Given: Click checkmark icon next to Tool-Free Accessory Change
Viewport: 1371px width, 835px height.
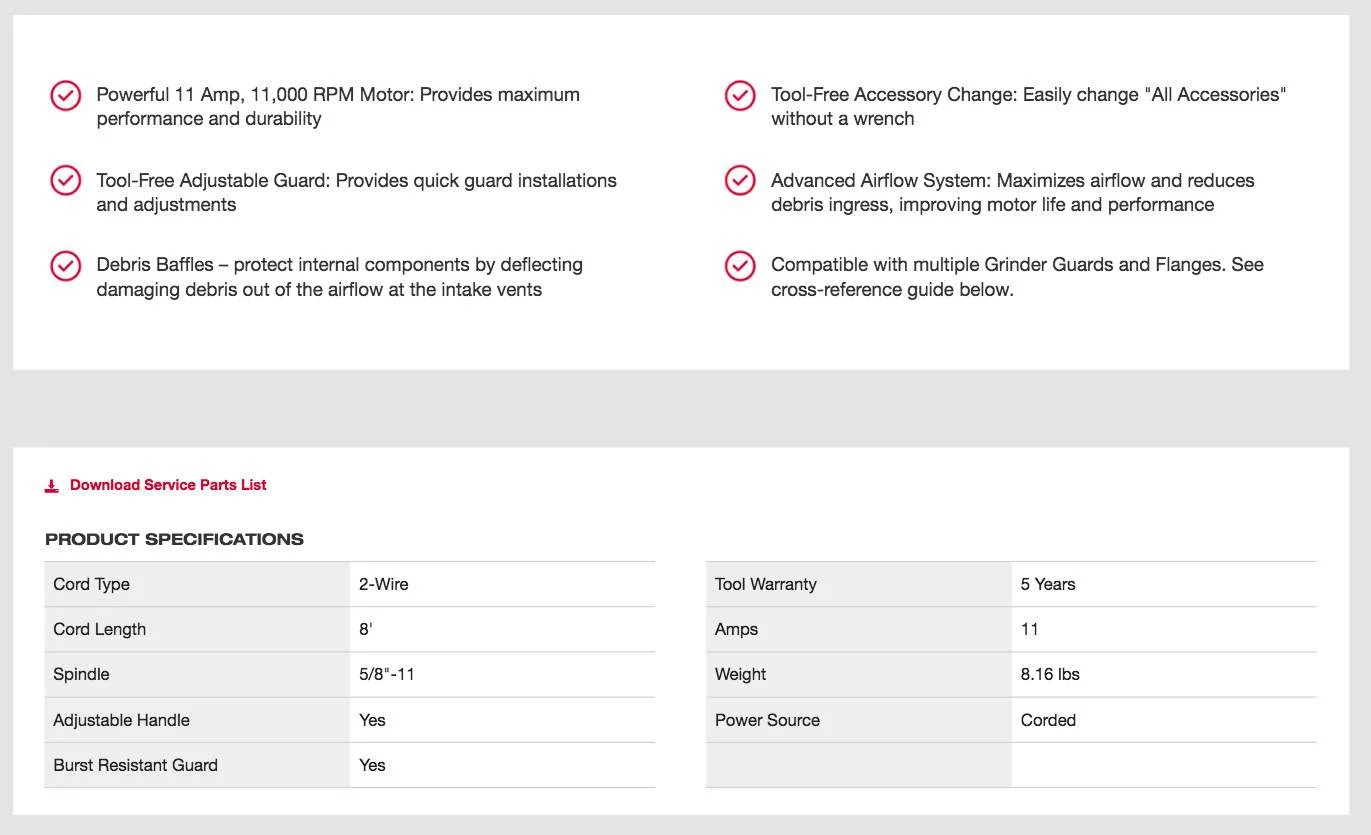Looking at the screenshot, I should 739,96.
